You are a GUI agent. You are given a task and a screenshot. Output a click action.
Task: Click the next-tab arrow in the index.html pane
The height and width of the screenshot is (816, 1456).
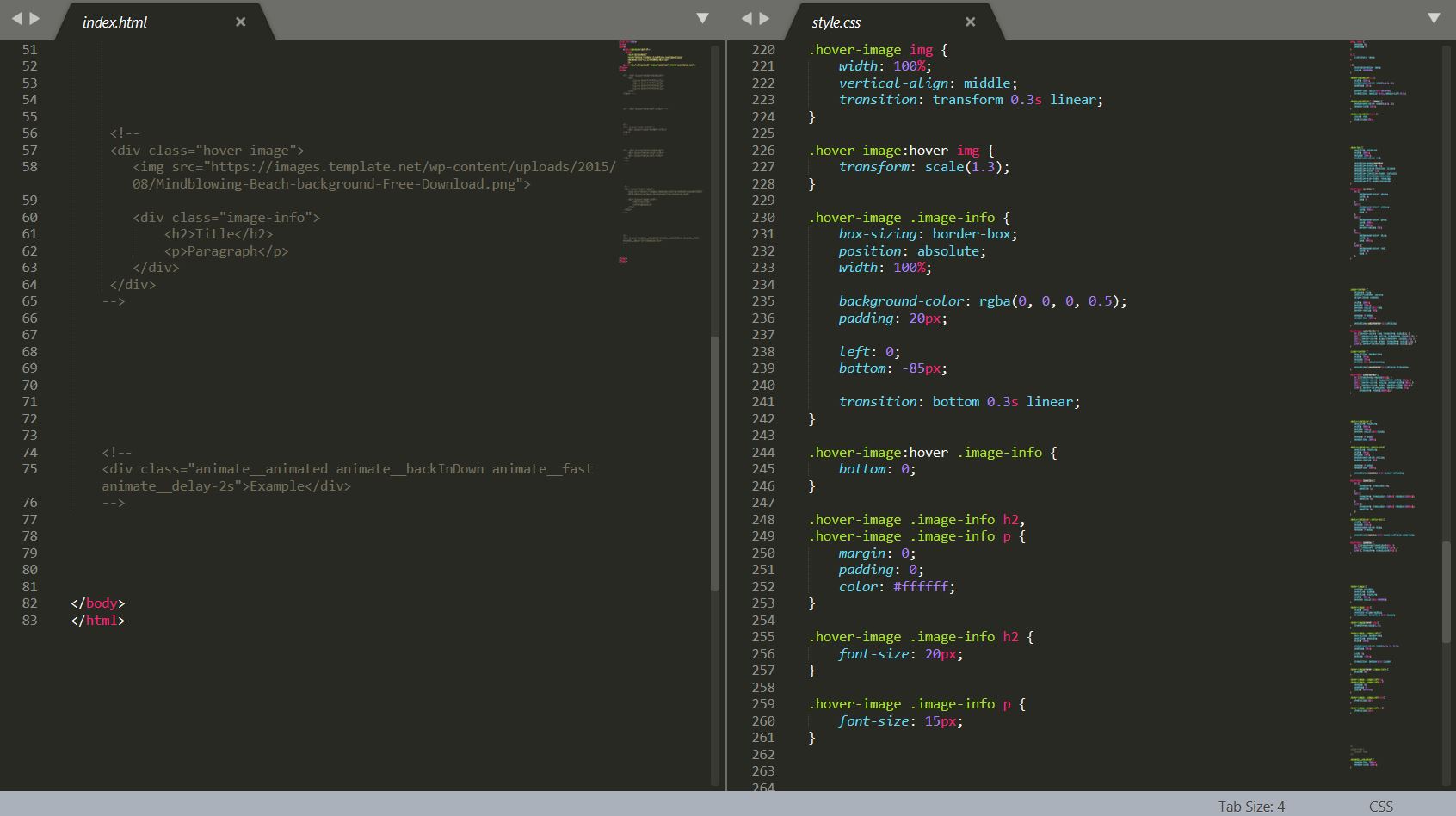(34, 18)
